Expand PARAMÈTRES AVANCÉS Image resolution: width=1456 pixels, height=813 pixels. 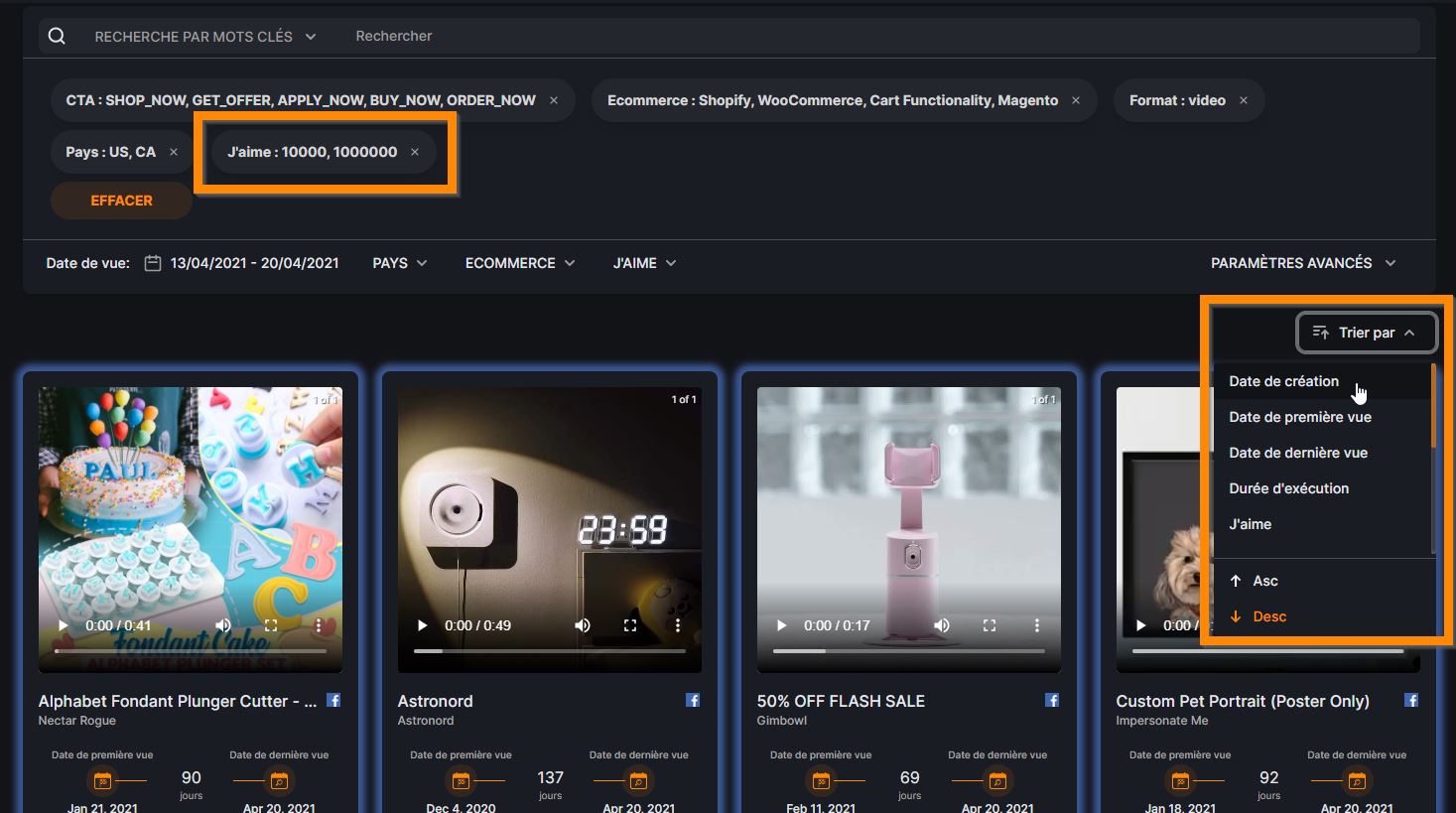1303,263
